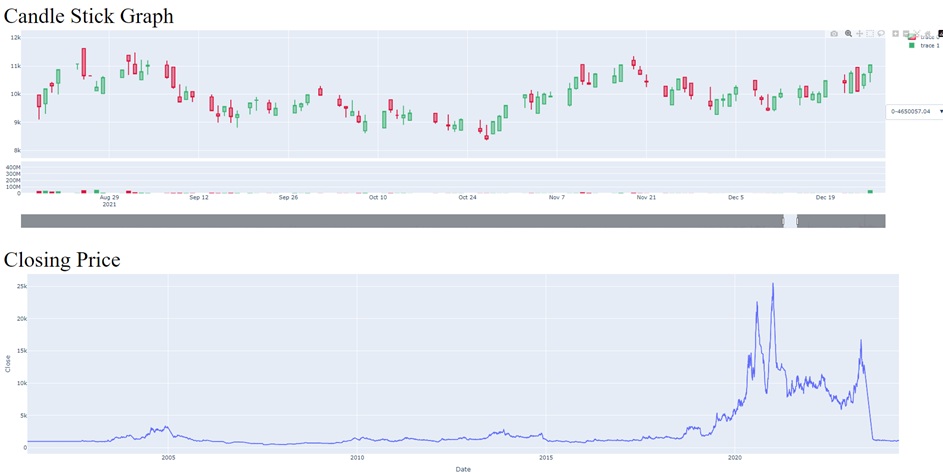The image size is (943, 473).
Task: Toggle visibility of trace 0 in legend
Action: (927, 37)
